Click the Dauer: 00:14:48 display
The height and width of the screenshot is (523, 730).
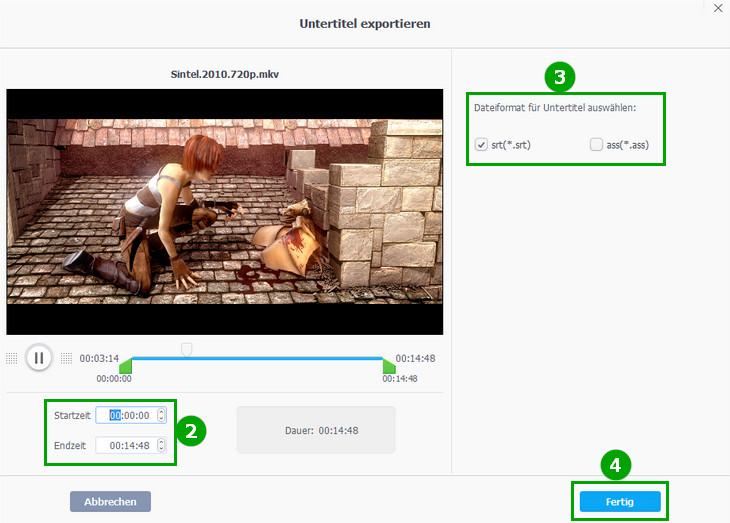click(316, 430)
